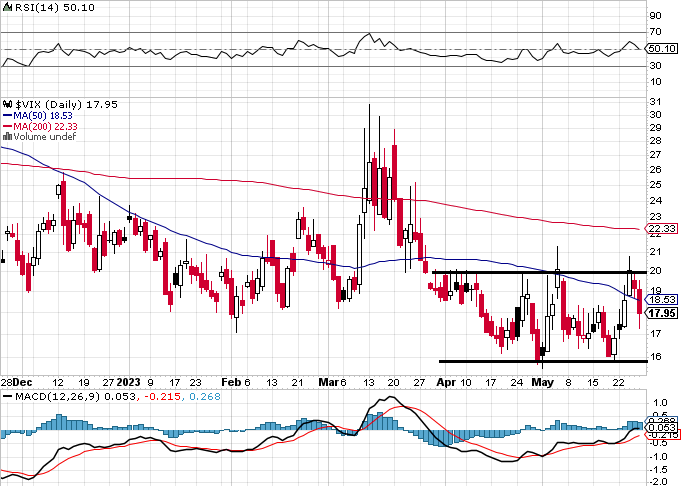Screen dimensions: 686x486
Task: Click the 0.053 MACD value tag
Action: [x=662, y=427]
